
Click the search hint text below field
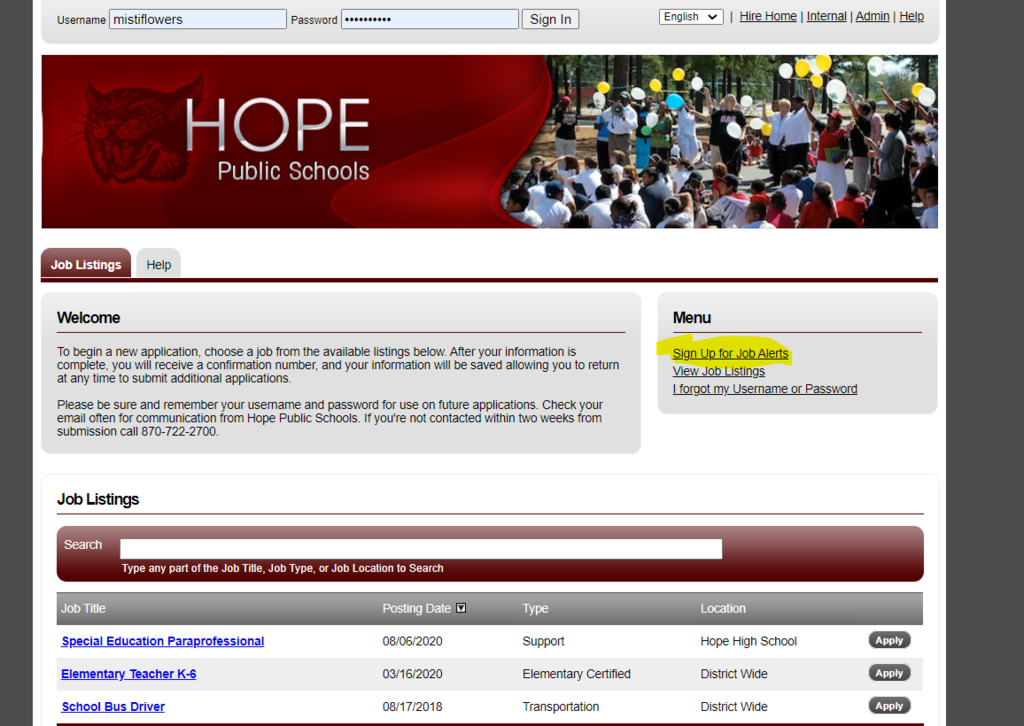point(282,568)
